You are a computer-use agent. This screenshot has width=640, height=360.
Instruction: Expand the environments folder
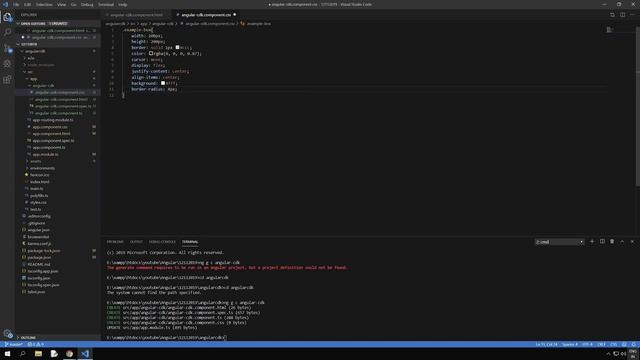tap(57, 168)
